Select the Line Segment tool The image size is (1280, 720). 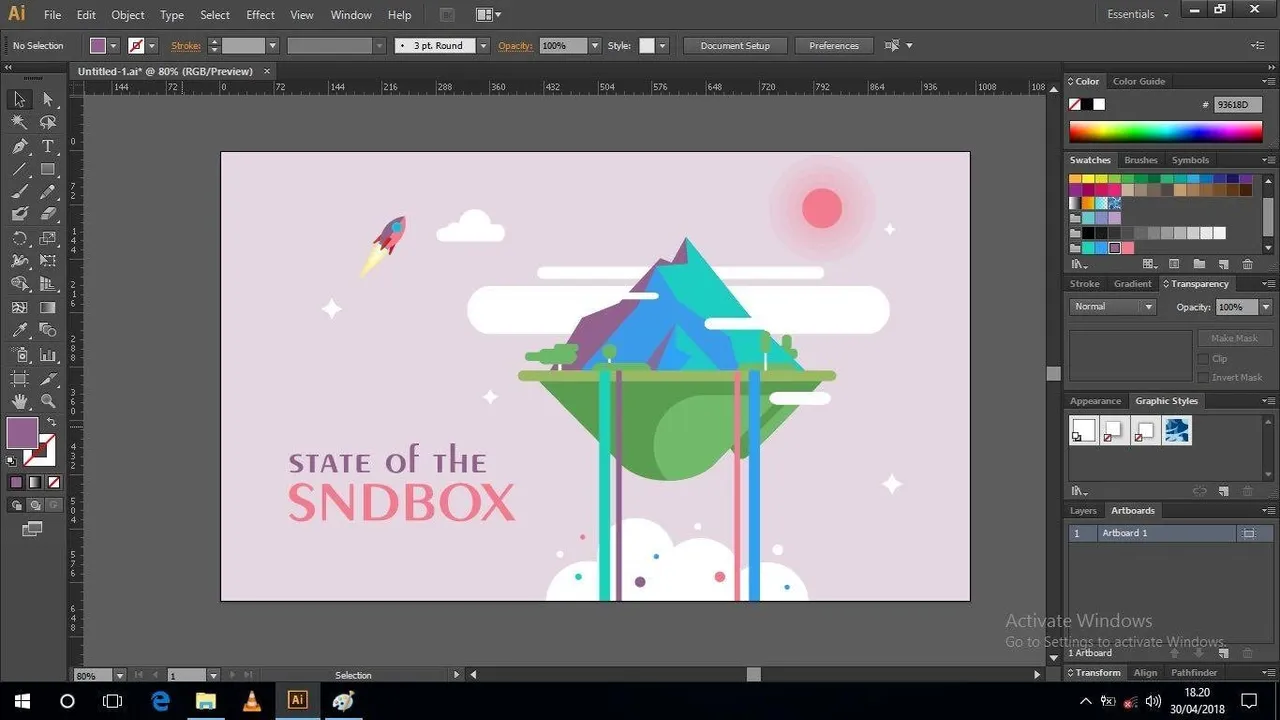point(19,169)
